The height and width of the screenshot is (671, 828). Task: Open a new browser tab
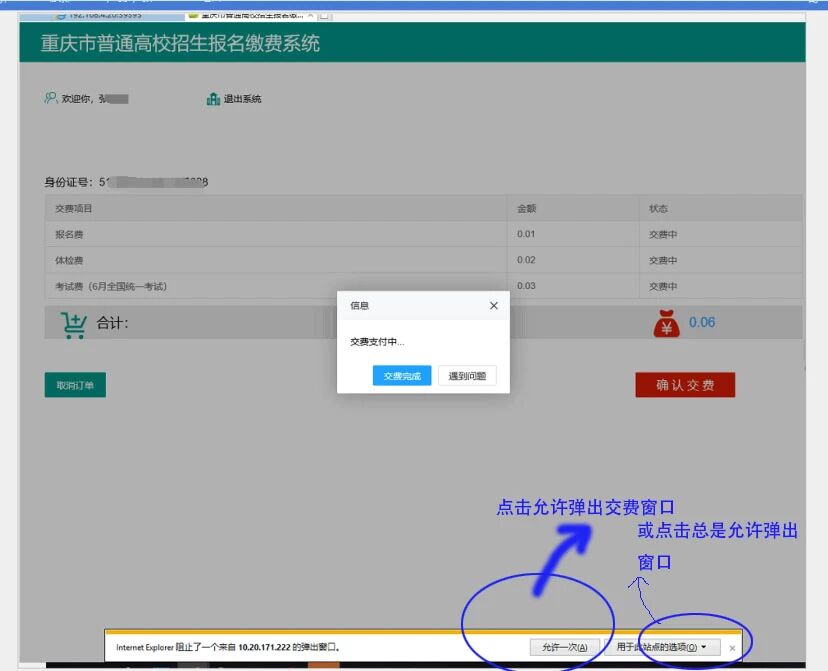[326, 16]
